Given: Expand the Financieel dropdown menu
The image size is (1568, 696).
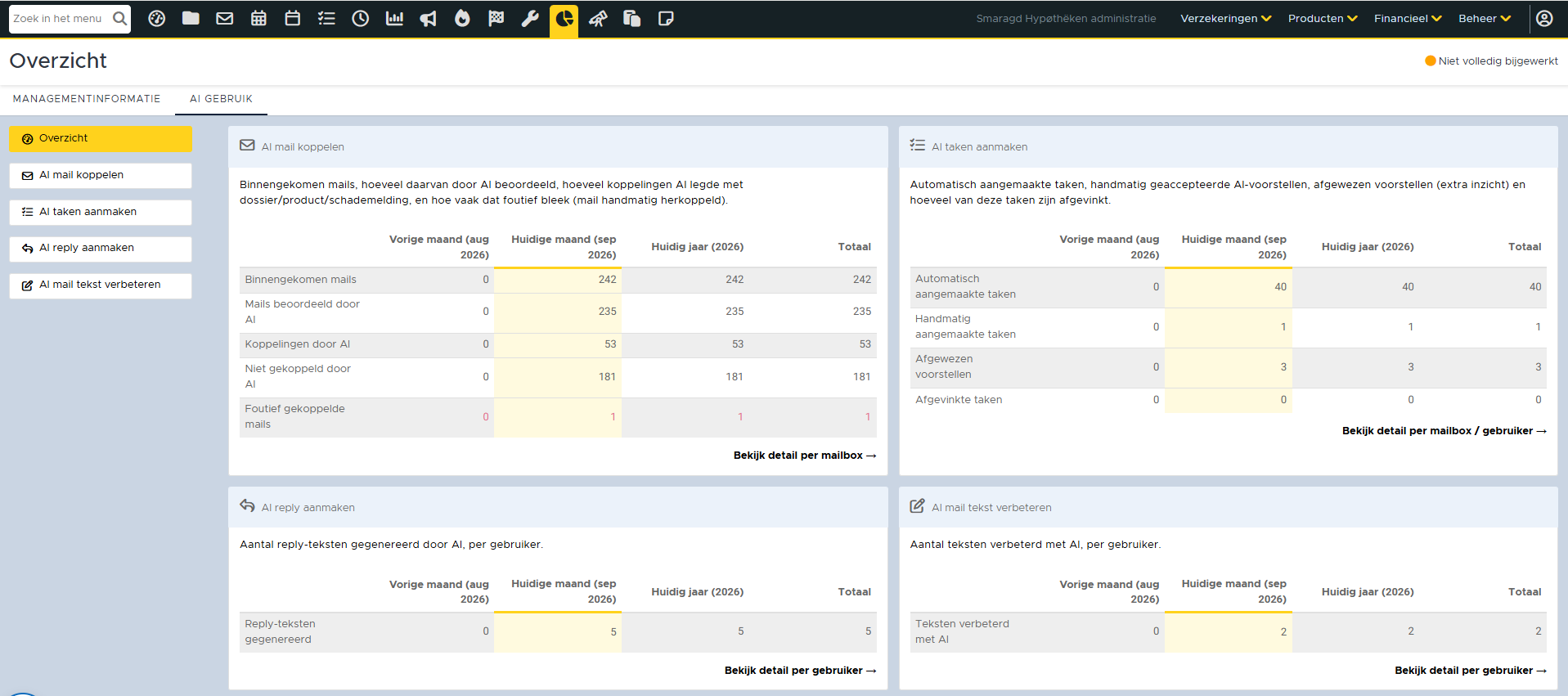Looking at the screenshot, I should pos(1408,19).
